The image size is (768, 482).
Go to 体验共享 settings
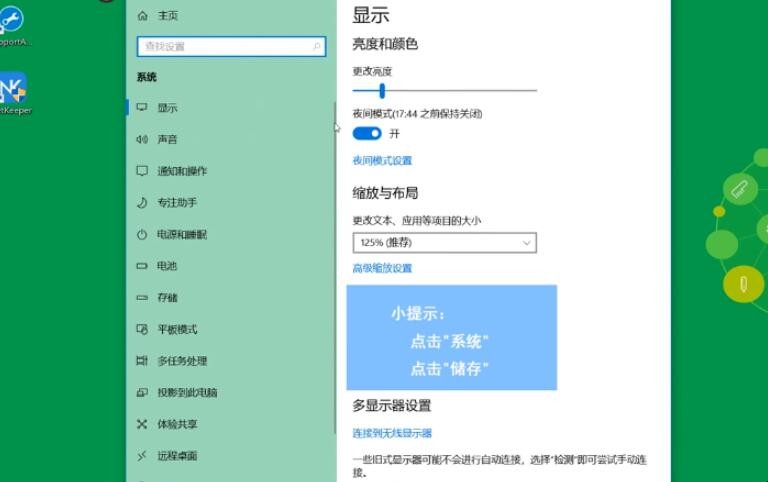coord(177,424)
